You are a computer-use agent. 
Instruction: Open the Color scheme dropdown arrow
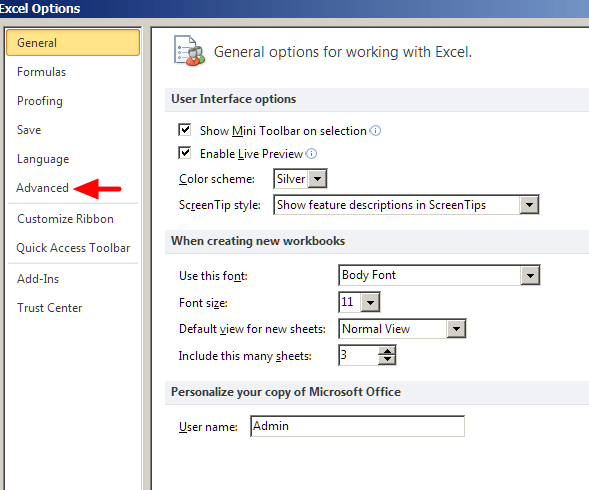[317, 179]
